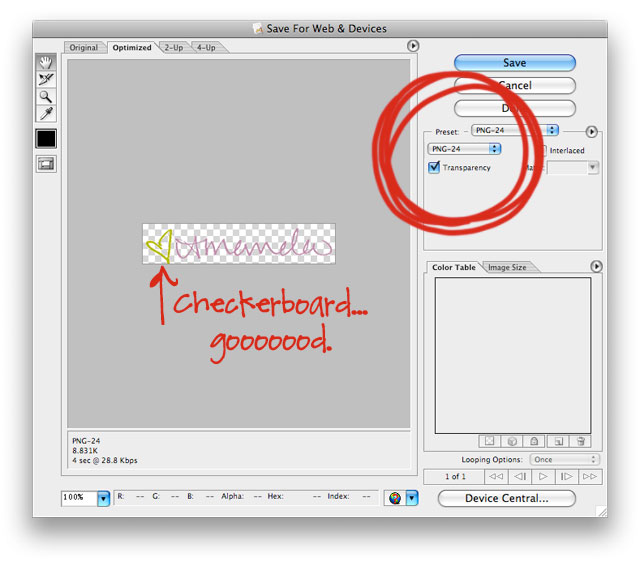Go to previous animation frame

pyautogui.click(x=520, y=476)
